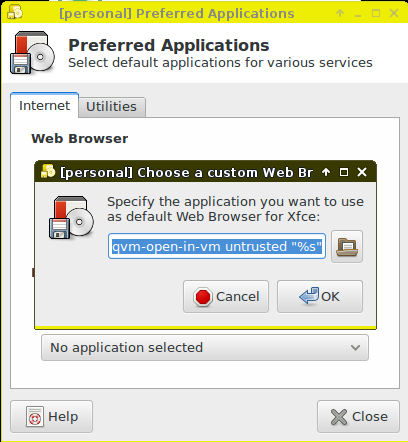Screen dimensions: 408x442
Task: Click the up-arrow icon in the yellow Preferred Applications title bar
Action: (x=340, y=13)
